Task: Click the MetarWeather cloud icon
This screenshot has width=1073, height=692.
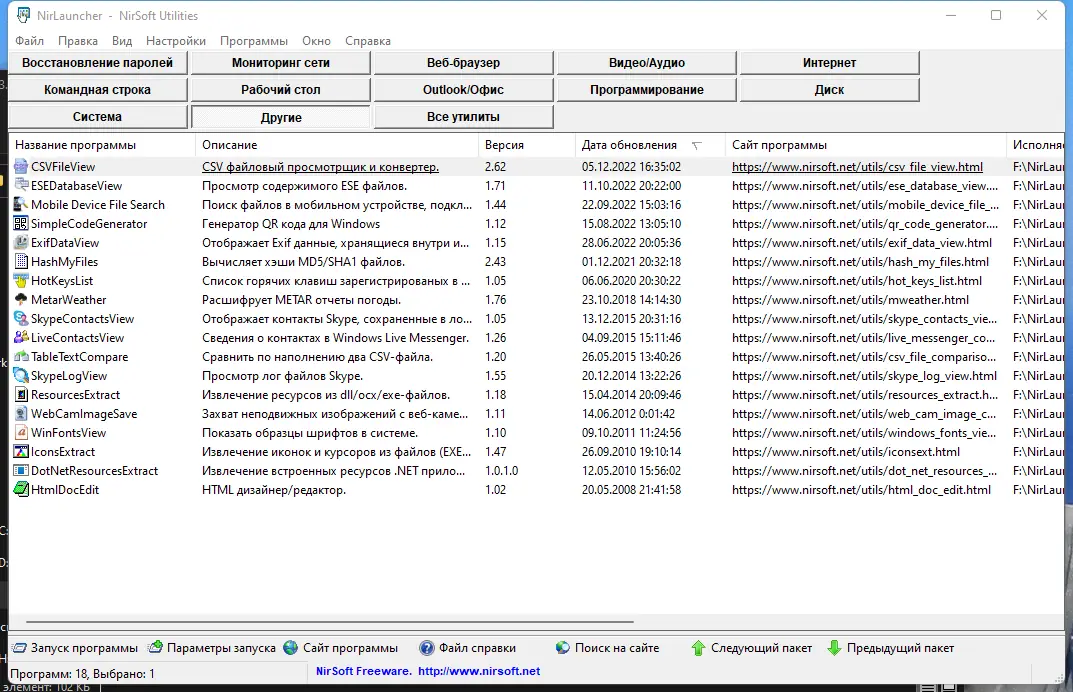Action: pos(21,300)
